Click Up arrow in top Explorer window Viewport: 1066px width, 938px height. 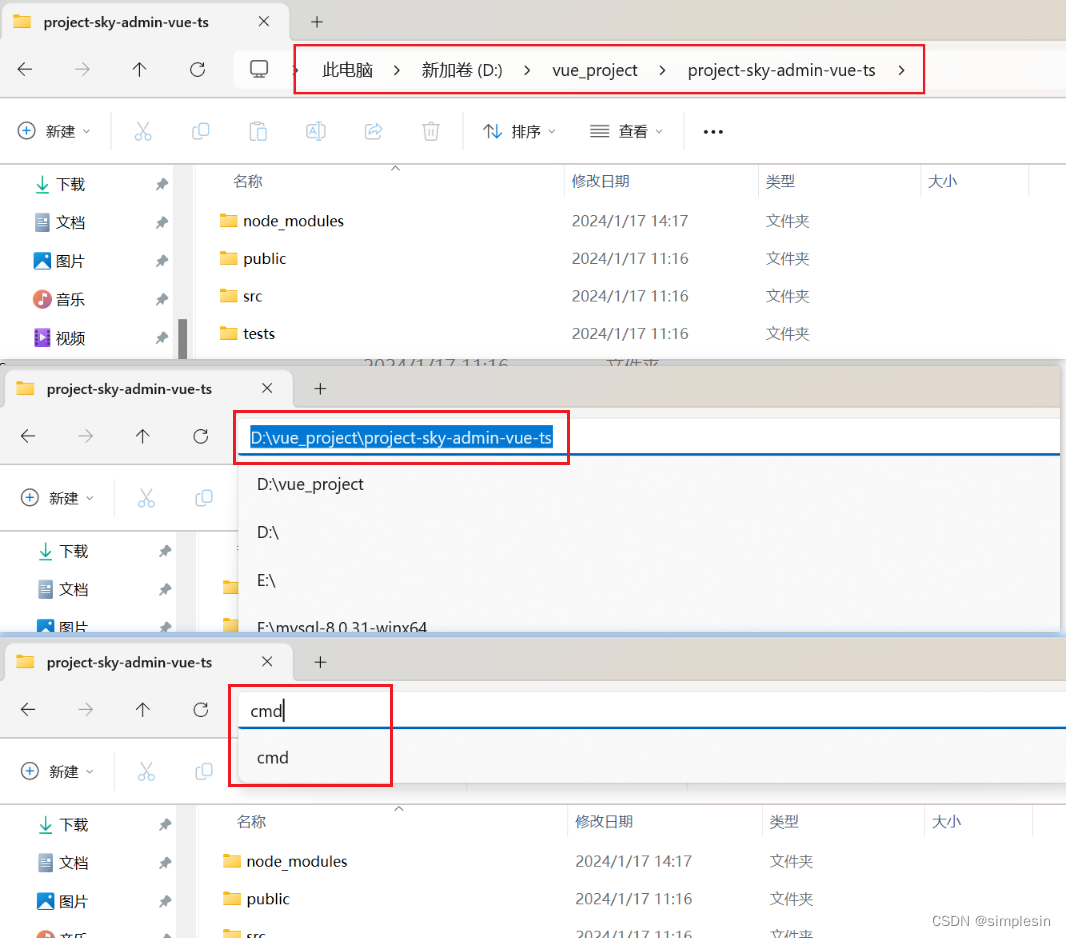point(139,69)
